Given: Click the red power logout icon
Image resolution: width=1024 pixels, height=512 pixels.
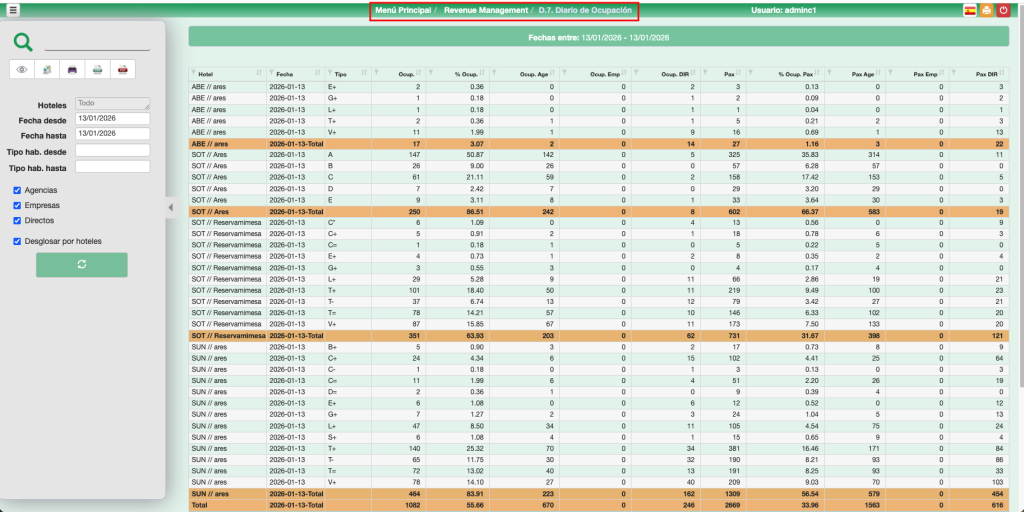Looking at the screenshot, I should (1003, 10).
